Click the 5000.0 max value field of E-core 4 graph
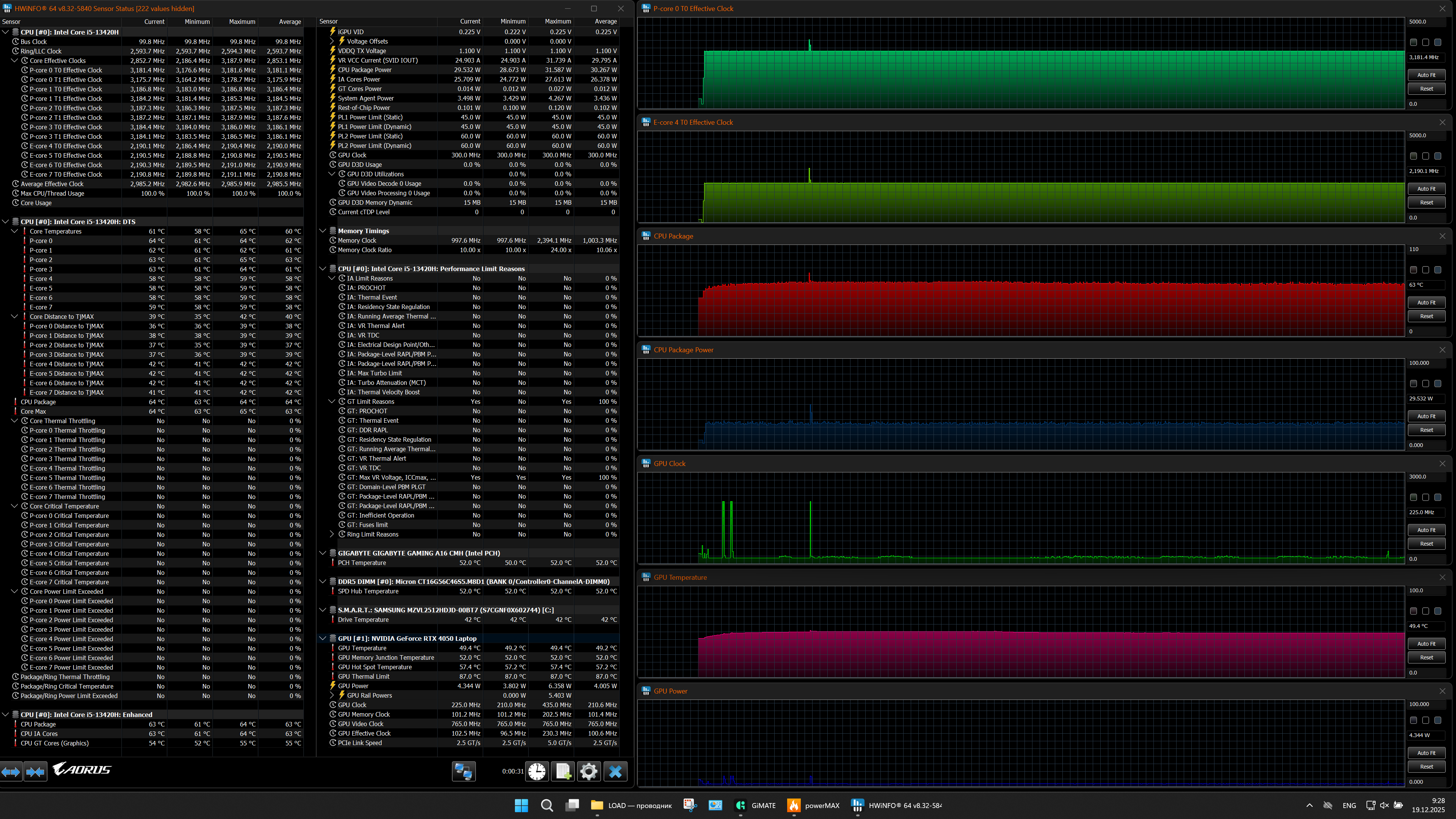The image size is (1456, 819). point(1426,136)
